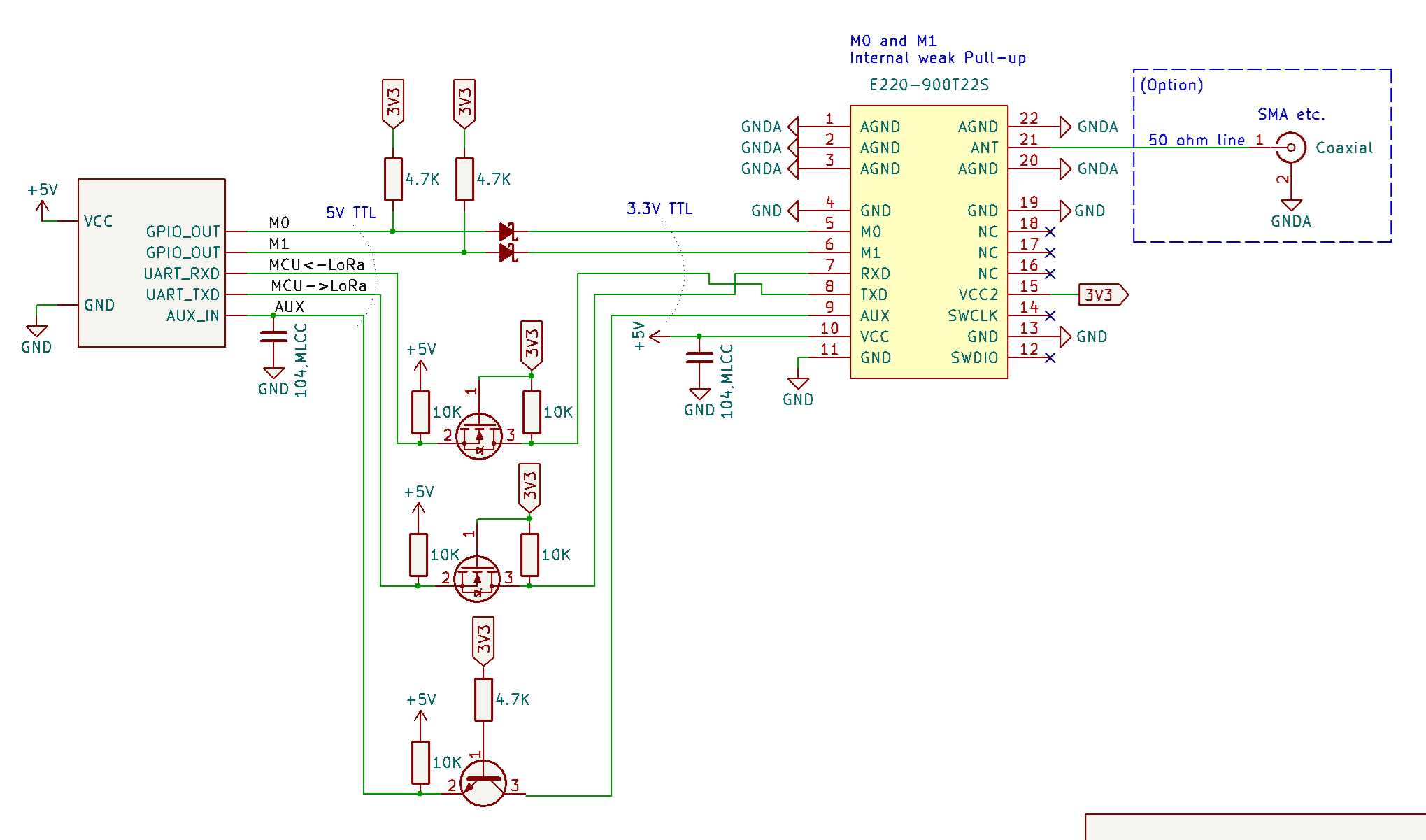Select the Schottky diode on the M1 line
This screenshot has height=840, width=1426.
click(508, 252)
